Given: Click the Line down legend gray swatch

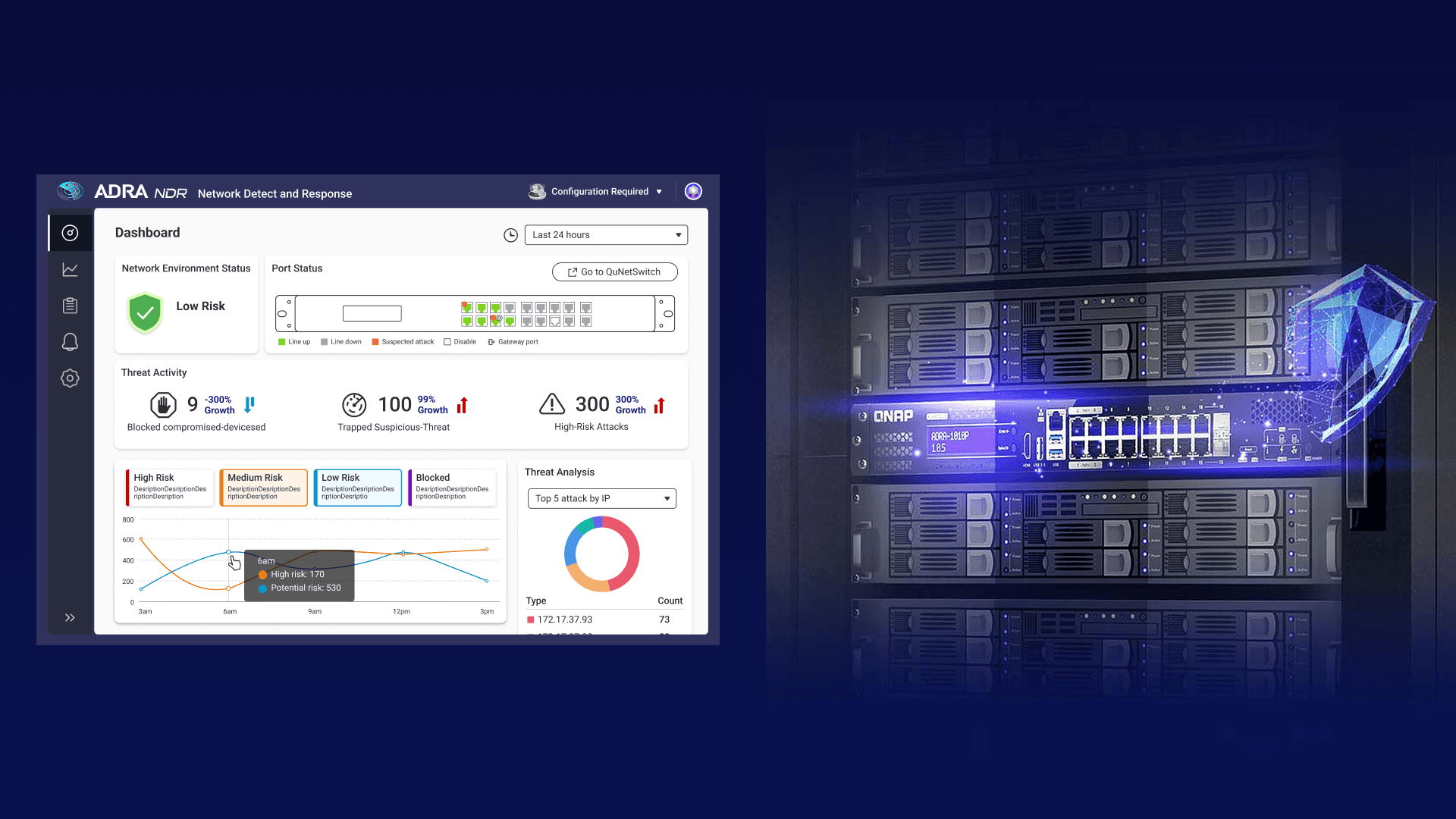Looking at the screenshot, I should click(325, 342).
